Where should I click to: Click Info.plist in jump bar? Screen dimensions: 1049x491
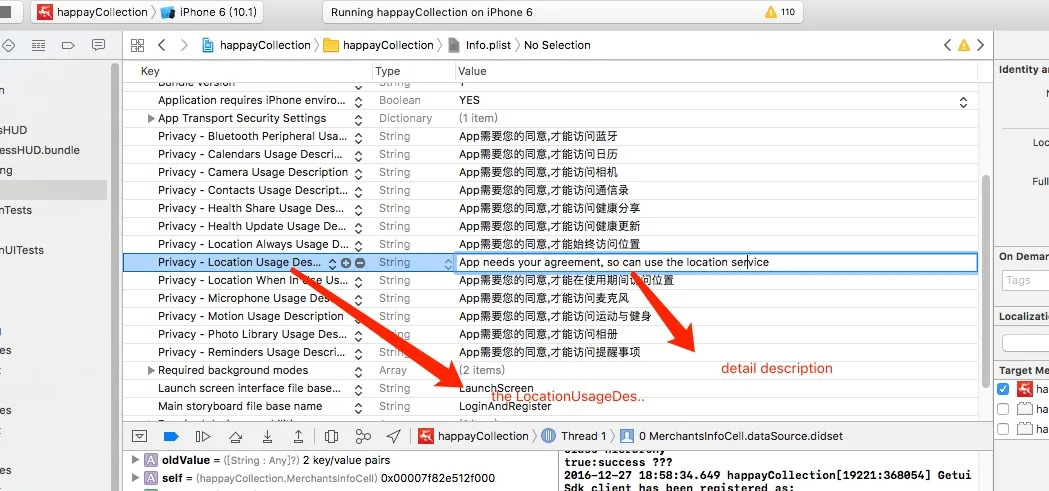pyautogui.click(x=480, y=45)
